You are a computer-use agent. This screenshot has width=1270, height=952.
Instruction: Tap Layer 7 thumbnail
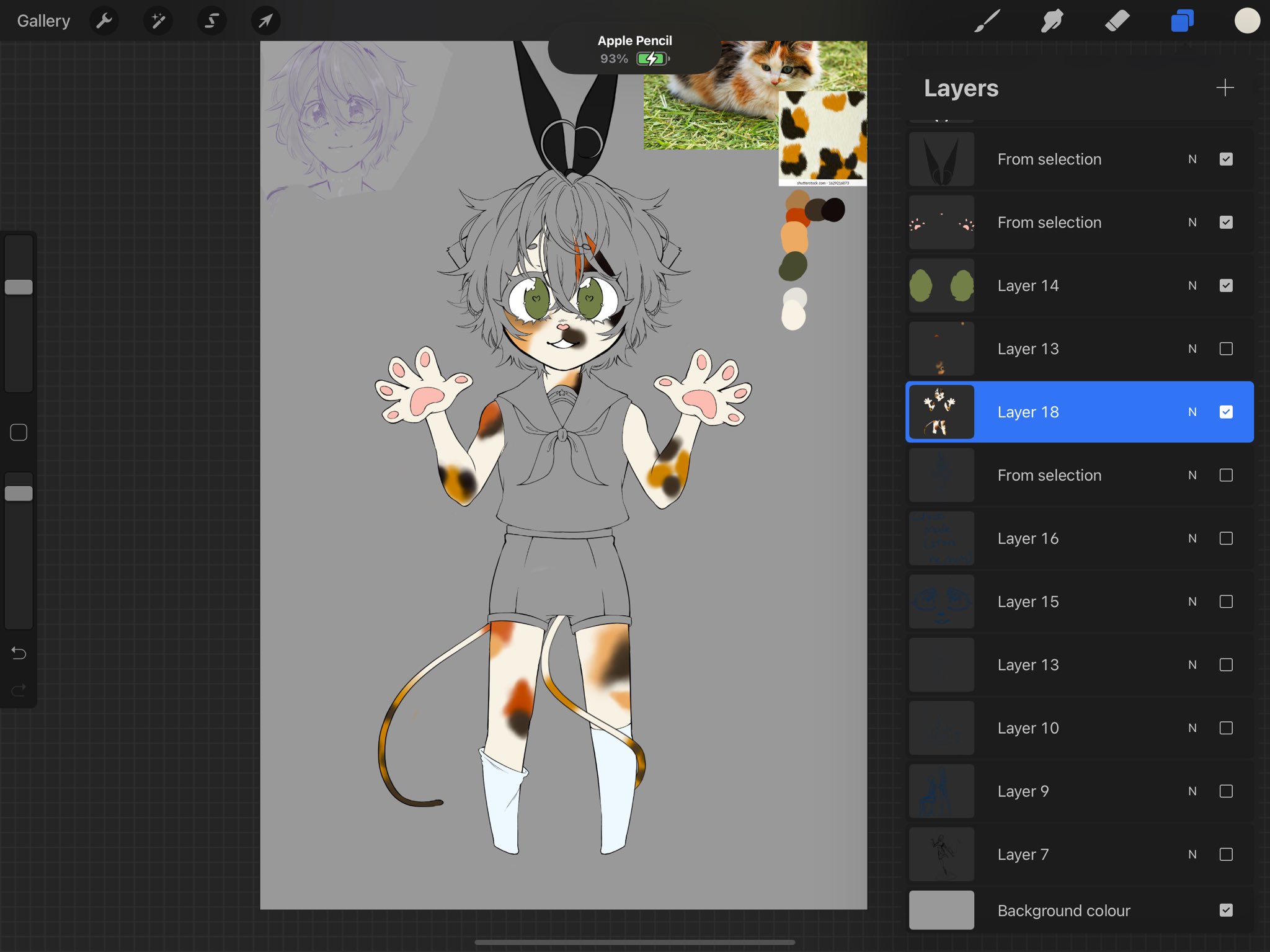(x=941, y=854)
